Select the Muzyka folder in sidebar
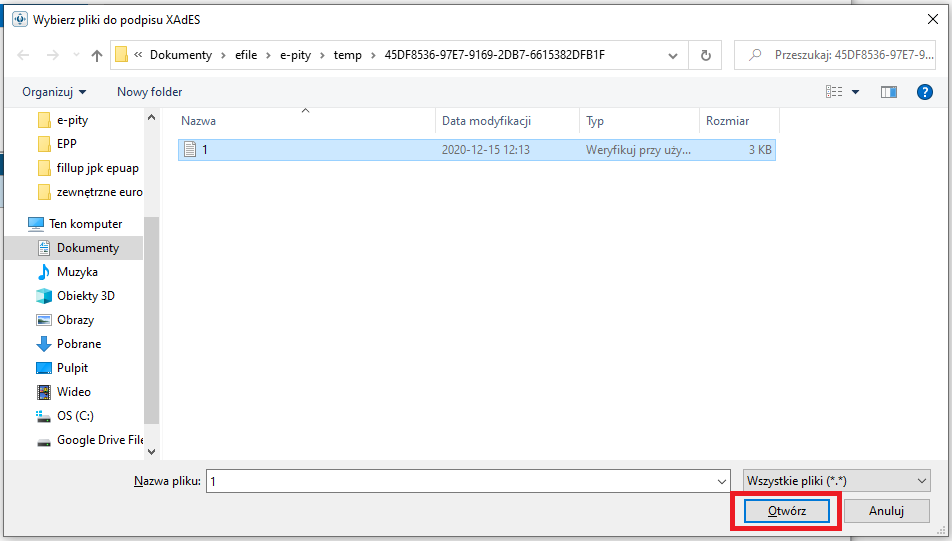The image size is (952, 541). point(77,272)
